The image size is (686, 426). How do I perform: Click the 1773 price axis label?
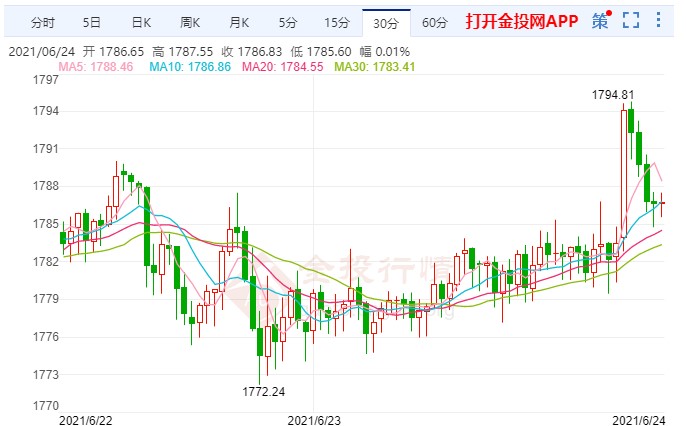46,375
